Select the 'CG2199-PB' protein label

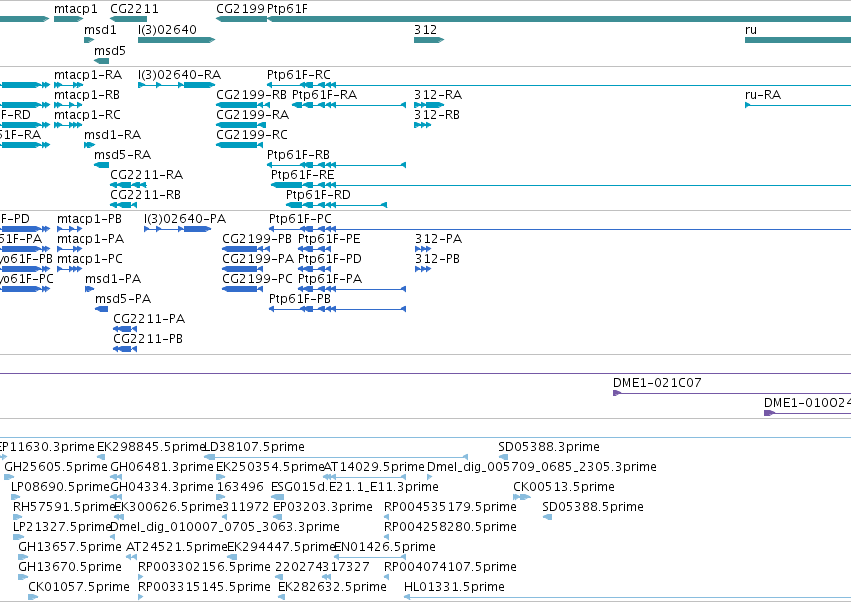pos(257,238)
